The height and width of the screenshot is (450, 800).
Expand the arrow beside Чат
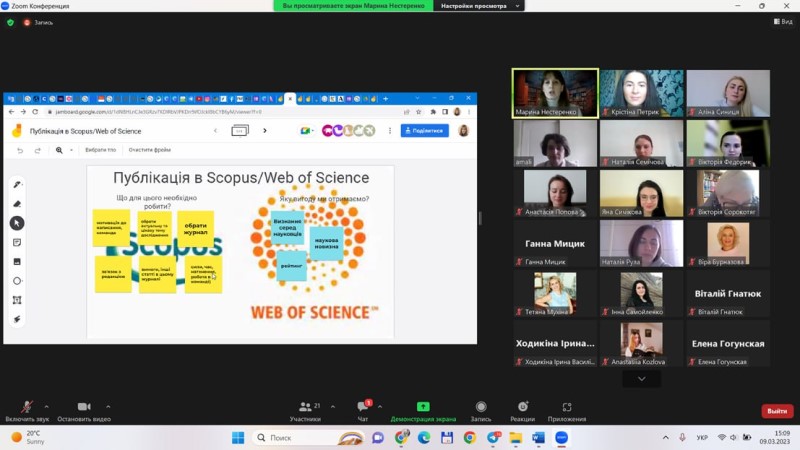point(380,407)
